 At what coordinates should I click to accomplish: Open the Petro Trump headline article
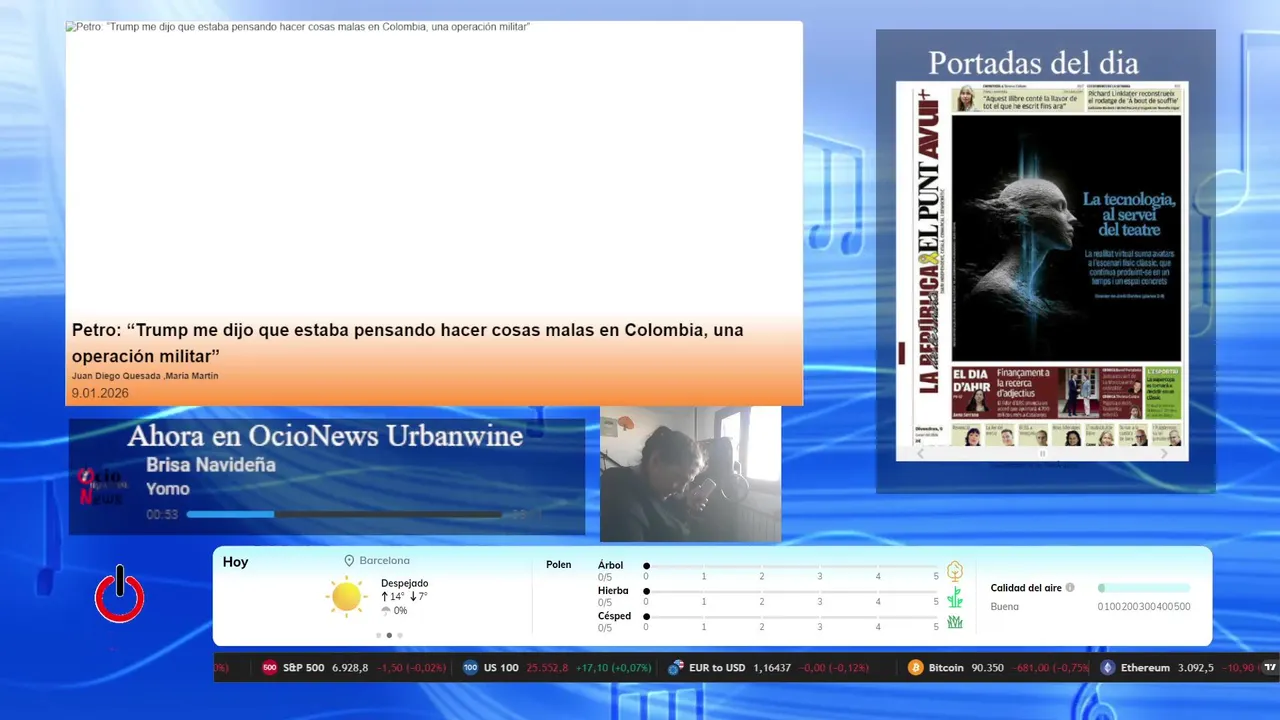(x=408, y=343)
